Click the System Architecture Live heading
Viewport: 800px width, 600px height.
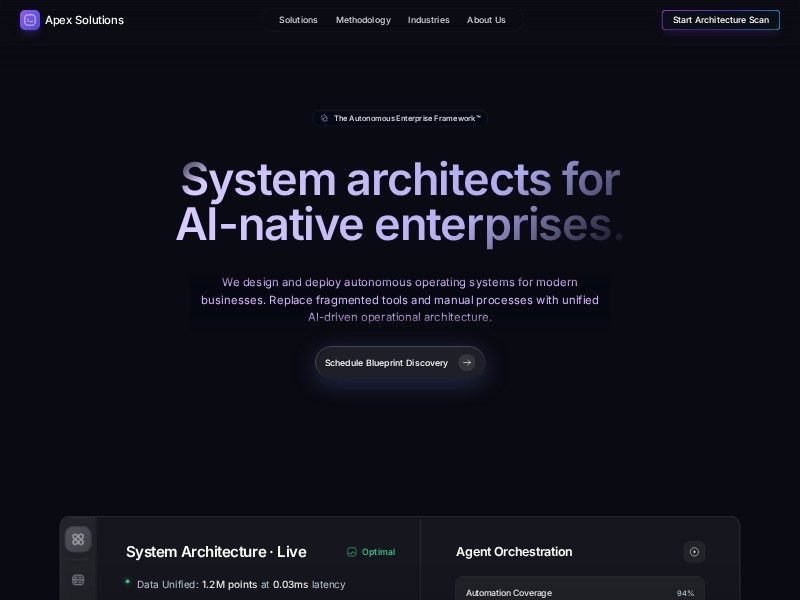click(216, 552)
